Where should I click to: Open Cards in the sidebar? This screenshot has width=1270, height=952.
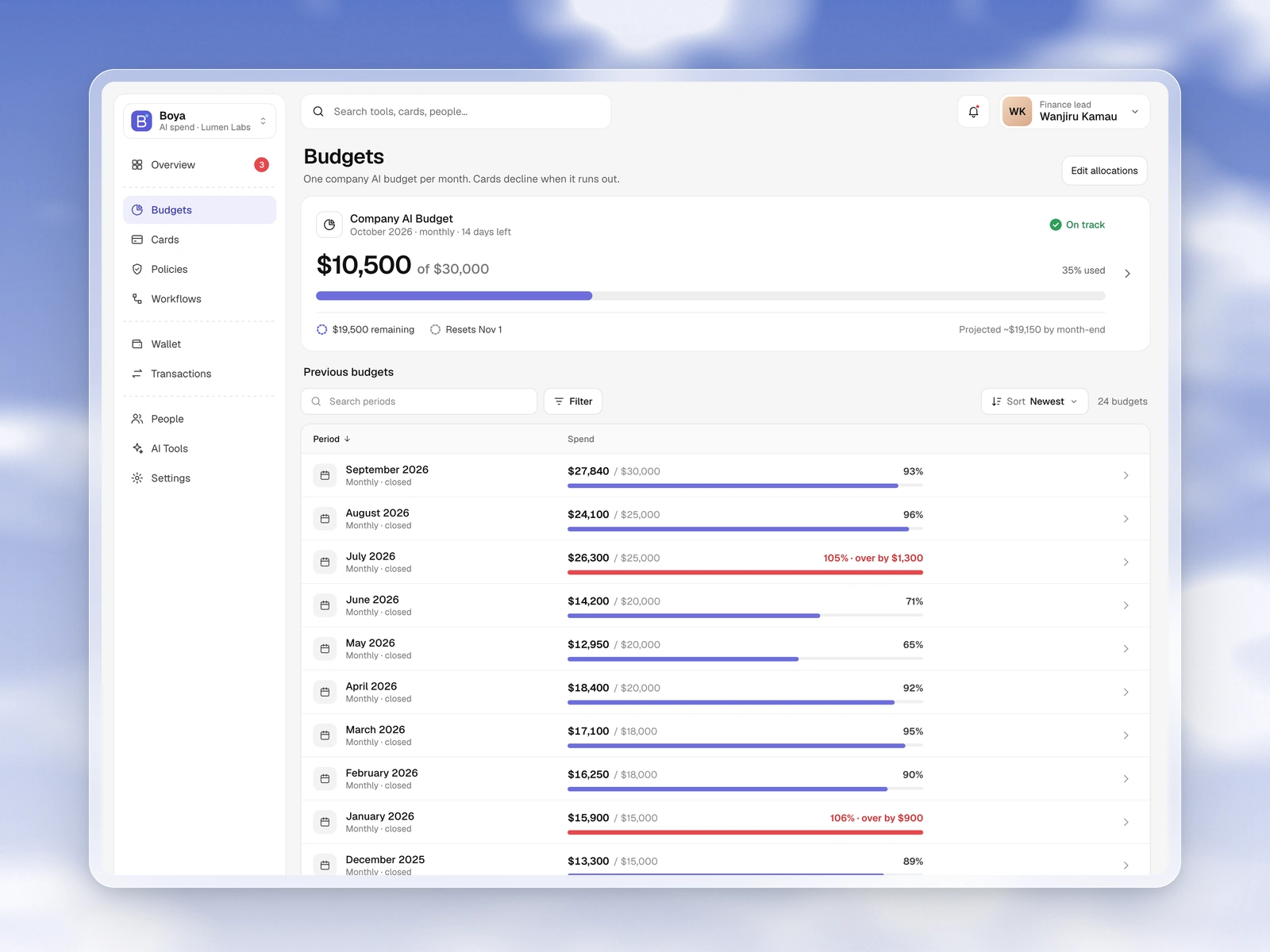coord(200,240)
